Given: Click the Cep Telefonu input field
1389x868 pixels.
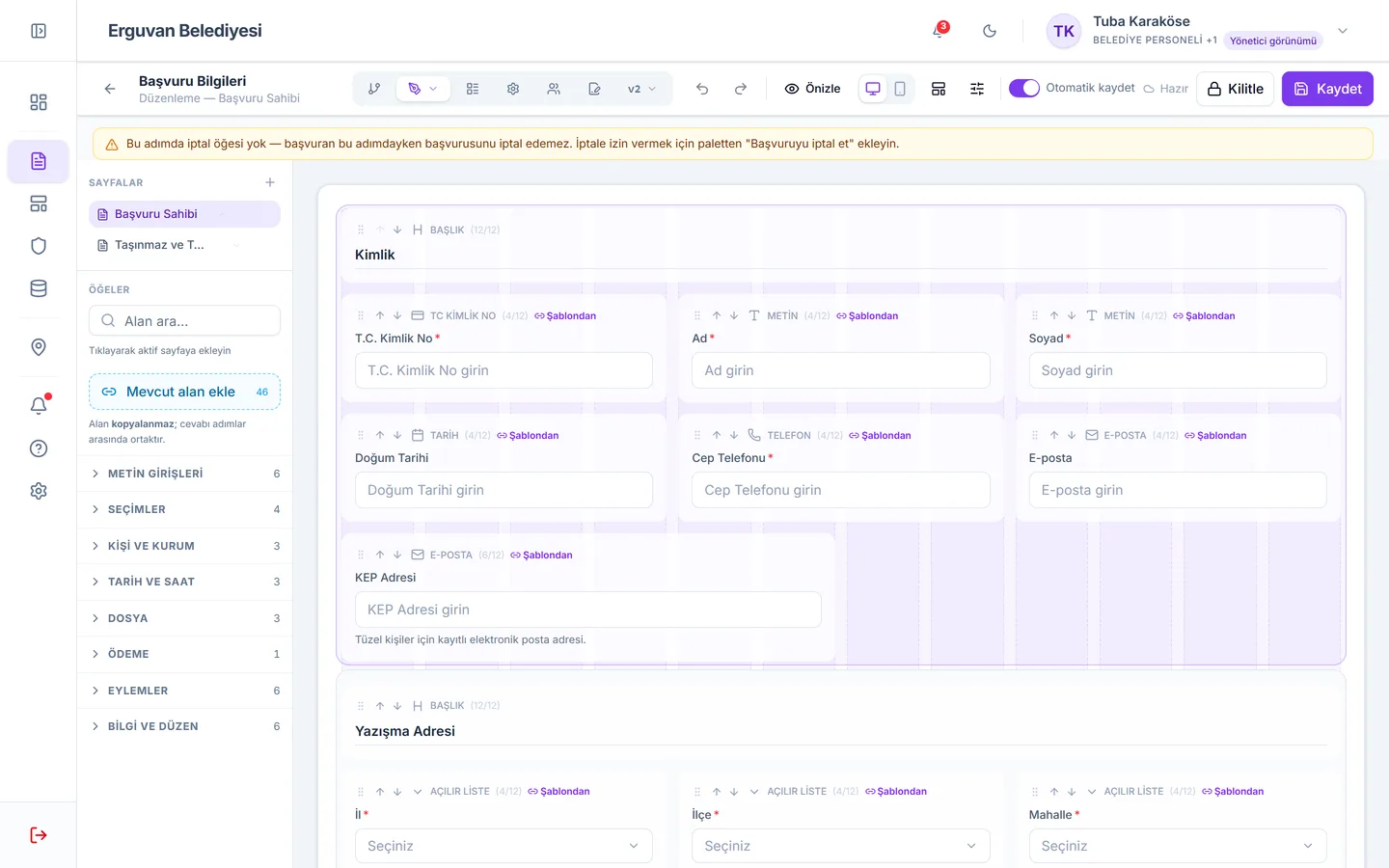Looking at the screenshot, I should point(841,490).
